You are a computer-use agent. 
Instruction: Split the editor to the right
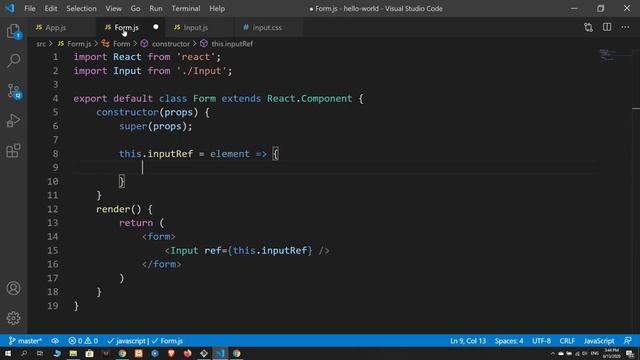coord(607,27)
